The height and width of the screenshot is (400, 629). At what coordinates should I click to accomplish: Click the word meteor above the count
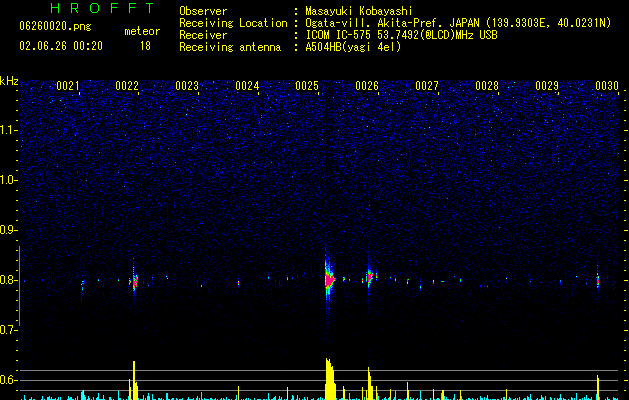pyautogui.click(x=142, y=31)
